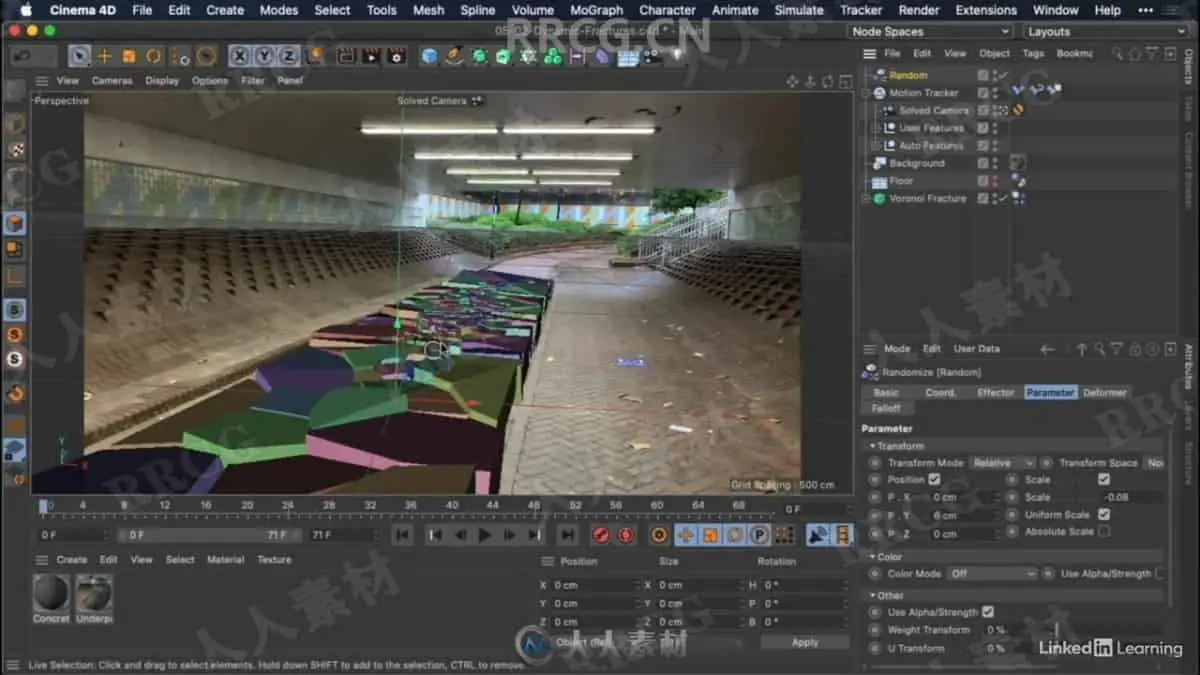1200x675 pixels.
Task: Open the Simulate menu
Action: tap(799, 10)
